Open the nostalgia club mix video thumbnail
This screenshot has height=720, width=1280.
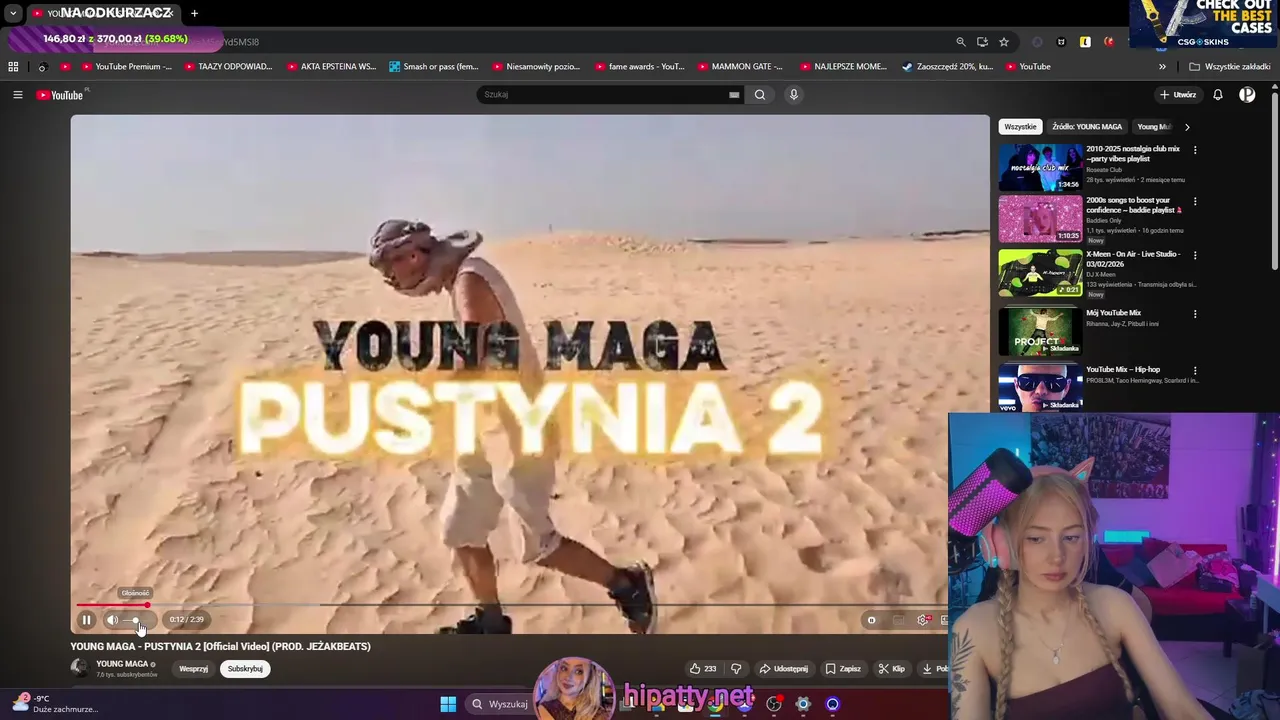(x=1040, y=167)
